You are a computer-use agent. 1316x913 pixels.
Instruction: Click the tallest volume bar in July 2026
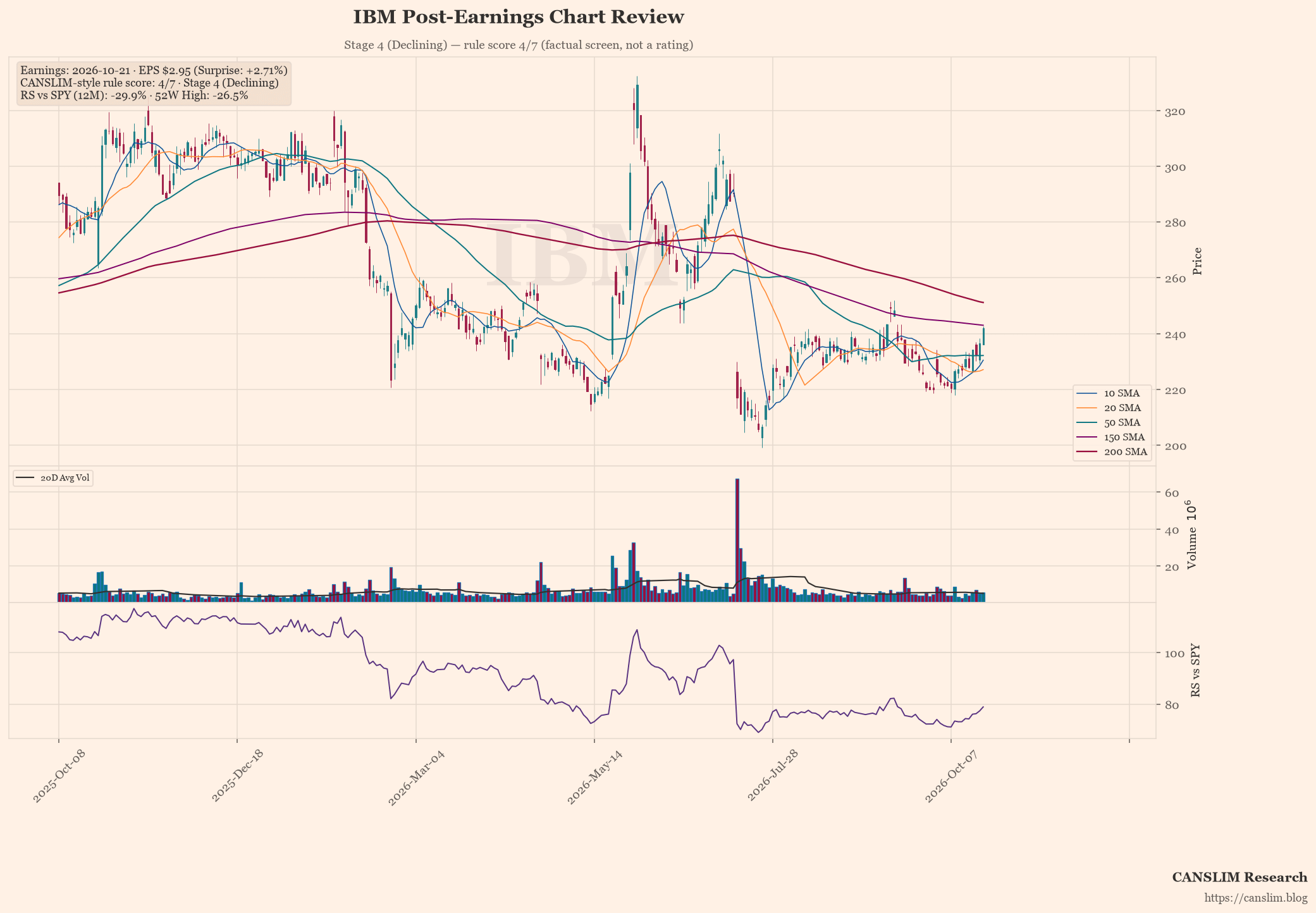[x=737, y=541]
